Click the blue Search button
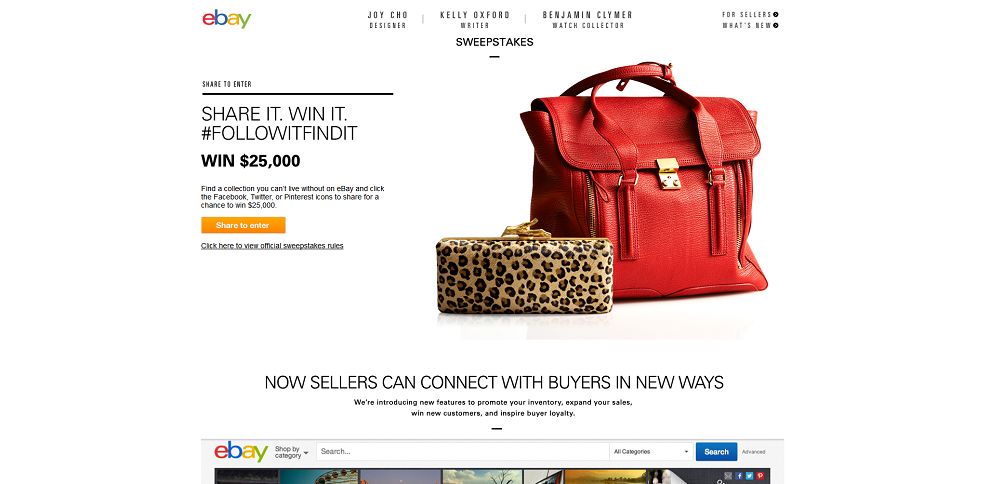989x484 pixels. pos(717,452)
